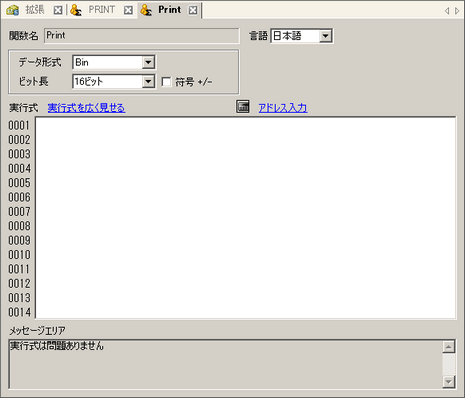
Task: Close the 拡張 tab
Action: point(58,10)
